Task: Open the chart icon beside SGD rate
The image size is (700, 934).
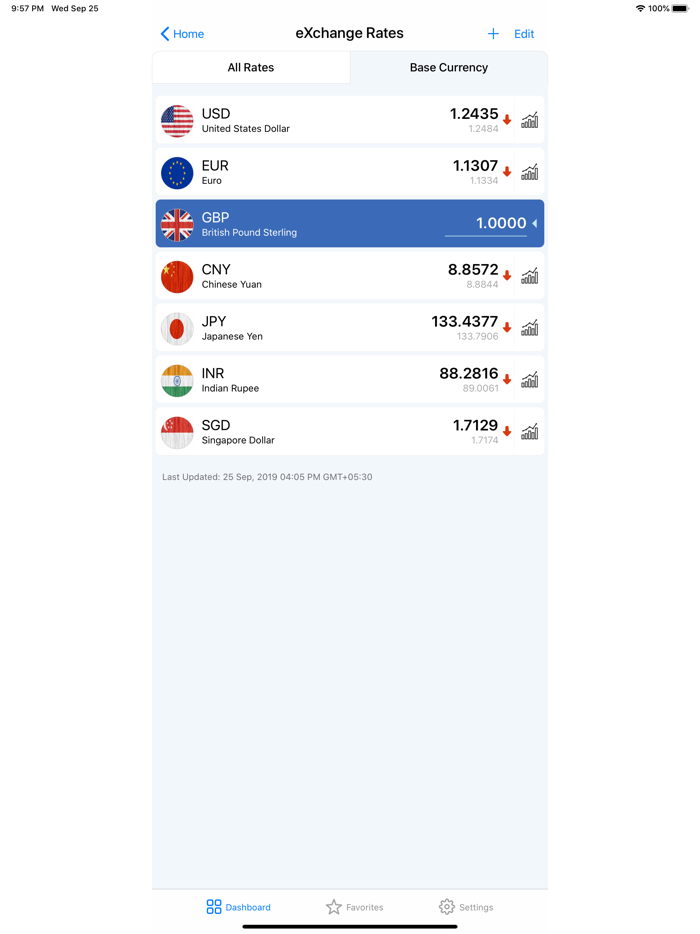Action: tap(529, 432)
